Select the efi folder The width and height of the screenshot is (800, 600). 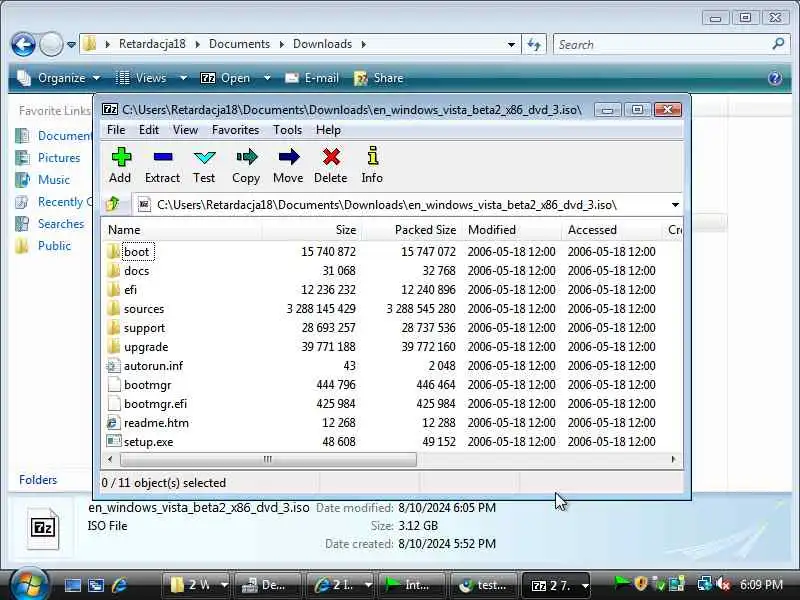130,290
